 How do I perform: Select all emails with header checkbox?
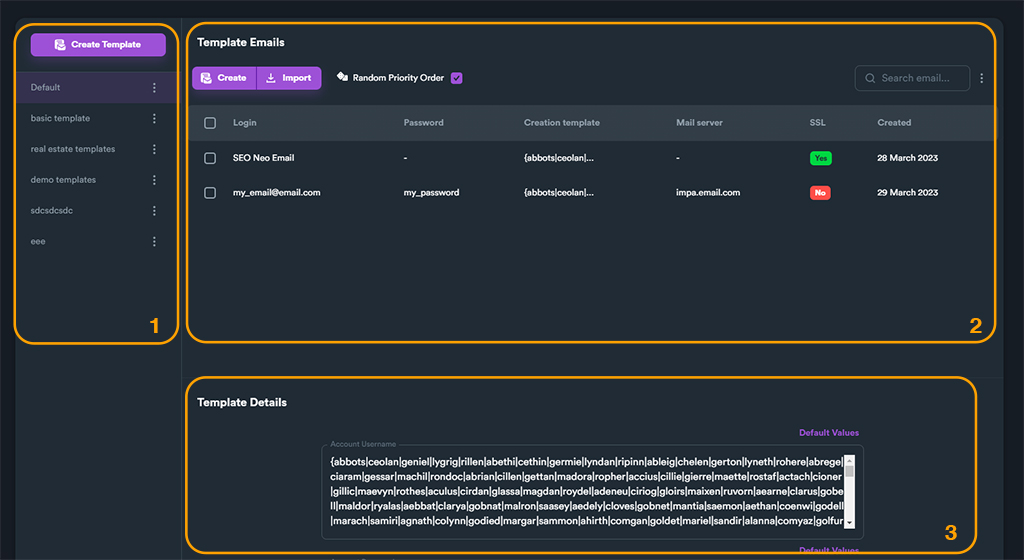tap(210, 123)
